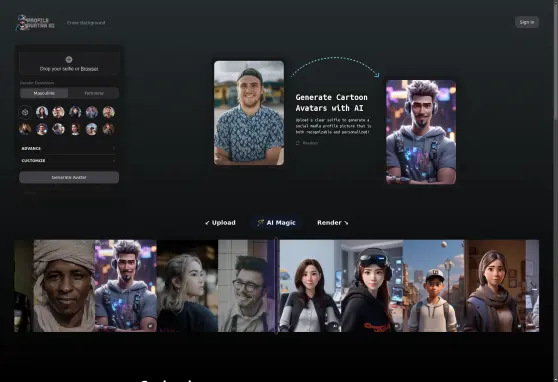
Task: Click the upload icon above the drop-selfie text
Action: tap(69, 59)
